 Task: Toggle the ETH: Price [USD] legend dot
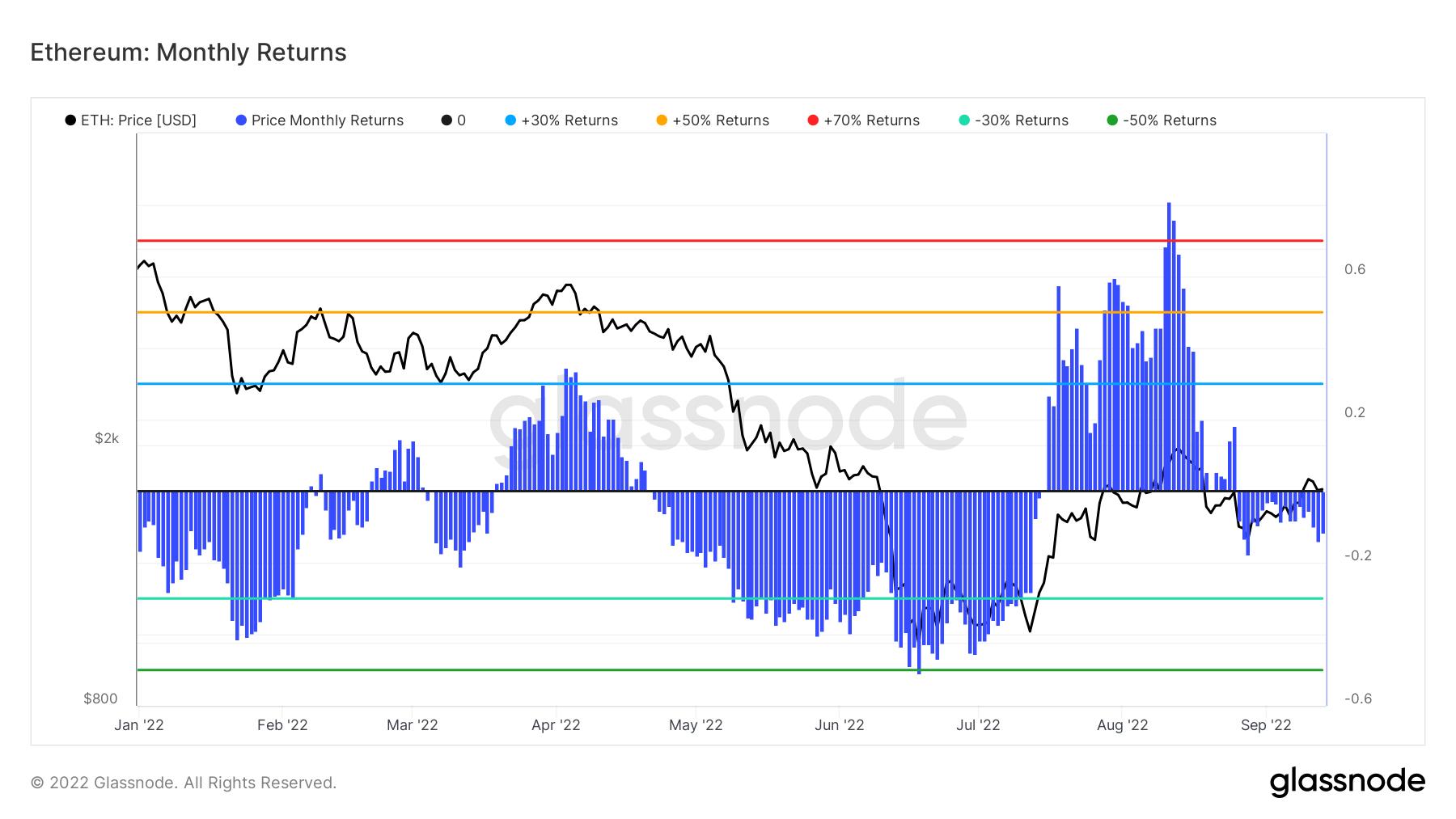point(71,120)
